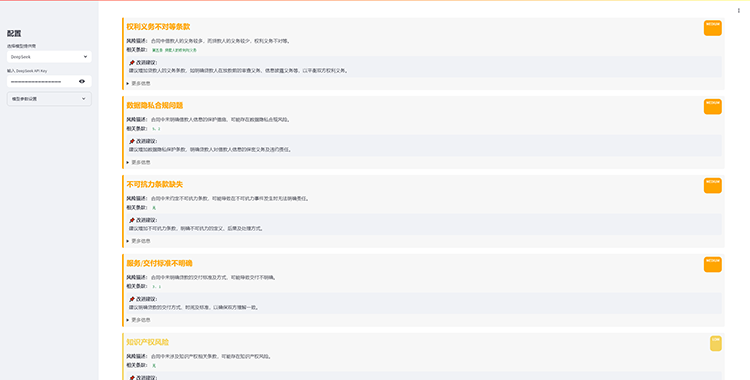Click the MEDIUM badge on 权利义务不对等条款 card
The image size is (750, 380).
pyautogui.click(x=712, y=28)
